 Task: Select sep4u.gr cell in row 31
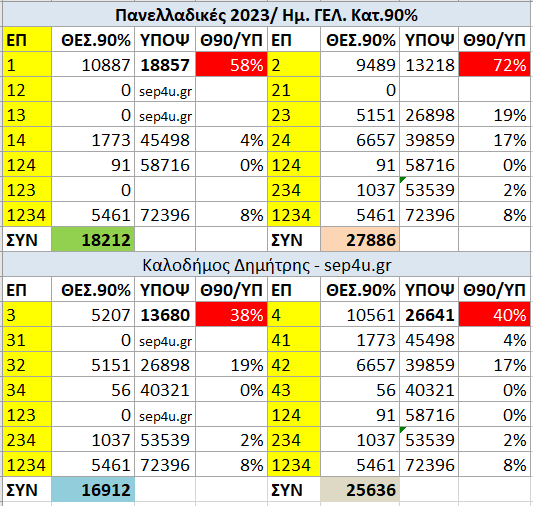[x=165, y=340]
